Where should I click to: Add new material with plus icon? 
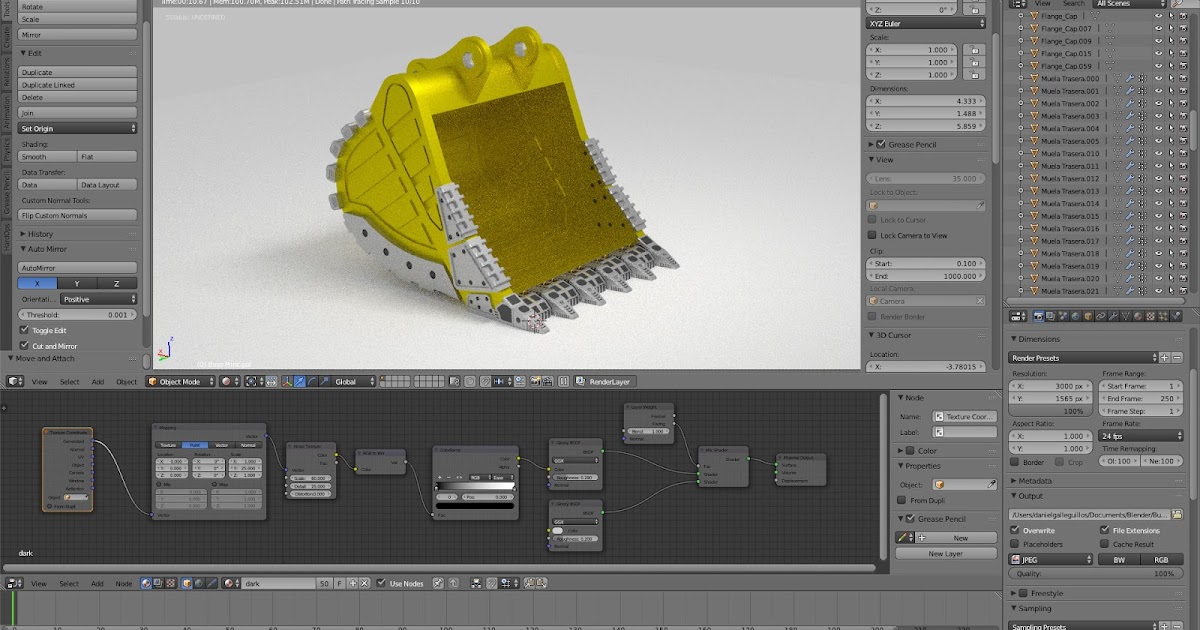pos(353,583)
